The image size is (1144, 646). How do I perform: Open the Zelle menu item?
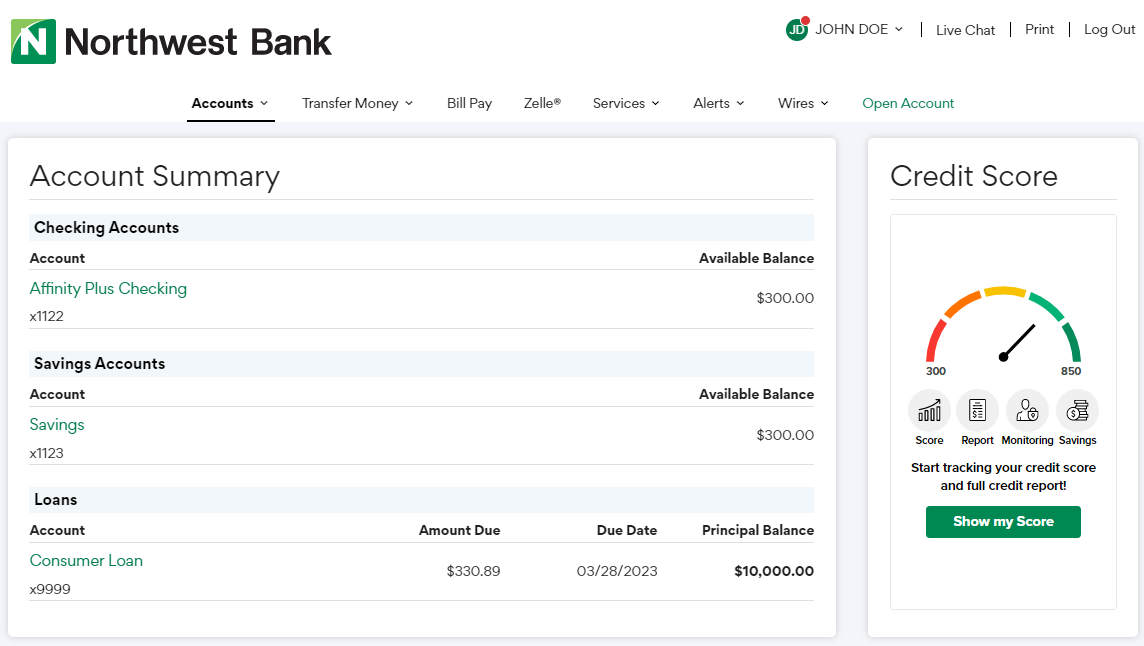pos(542,103)
